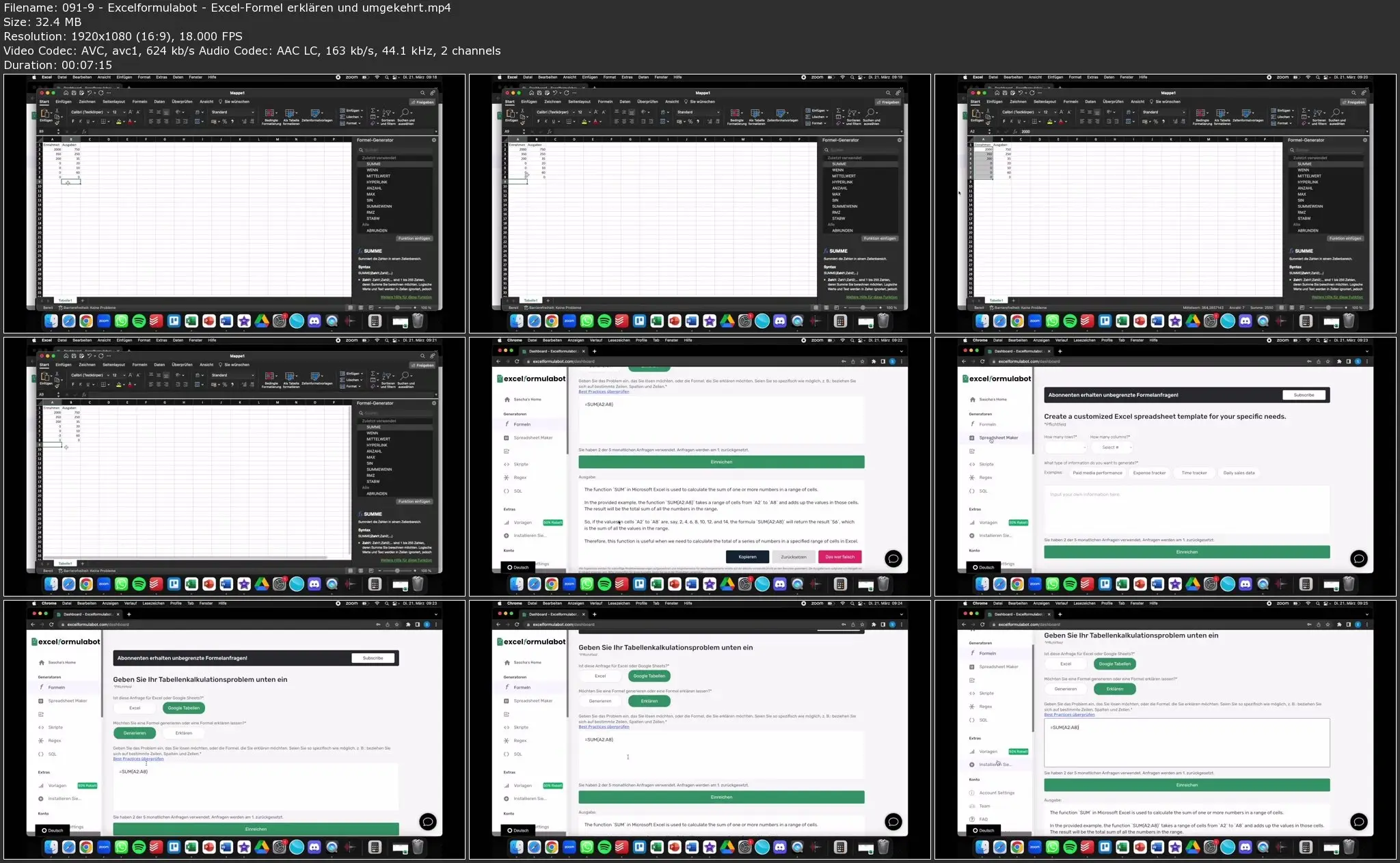Click Chrome reload icon in the 09:22 frame
The height and width of the screenshot is (863, 1400).
click(x=517, y=361)
